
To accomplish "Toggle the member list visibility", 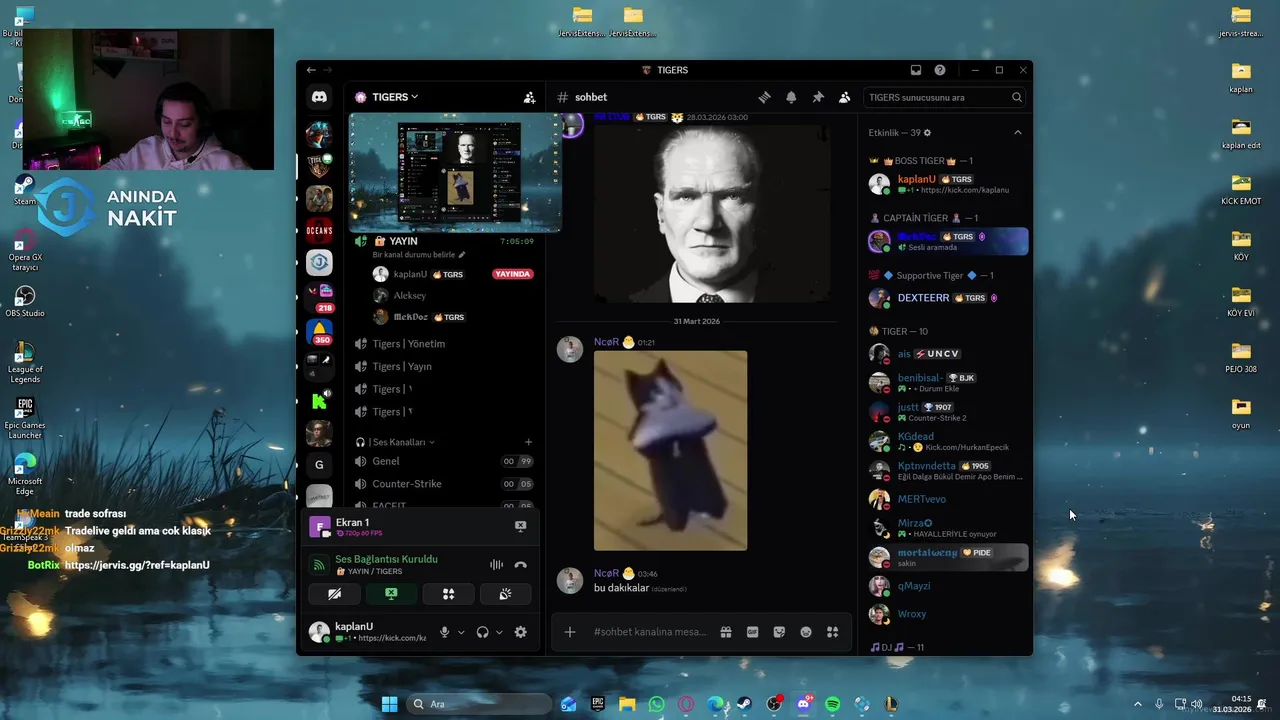I will click(845, 97).
